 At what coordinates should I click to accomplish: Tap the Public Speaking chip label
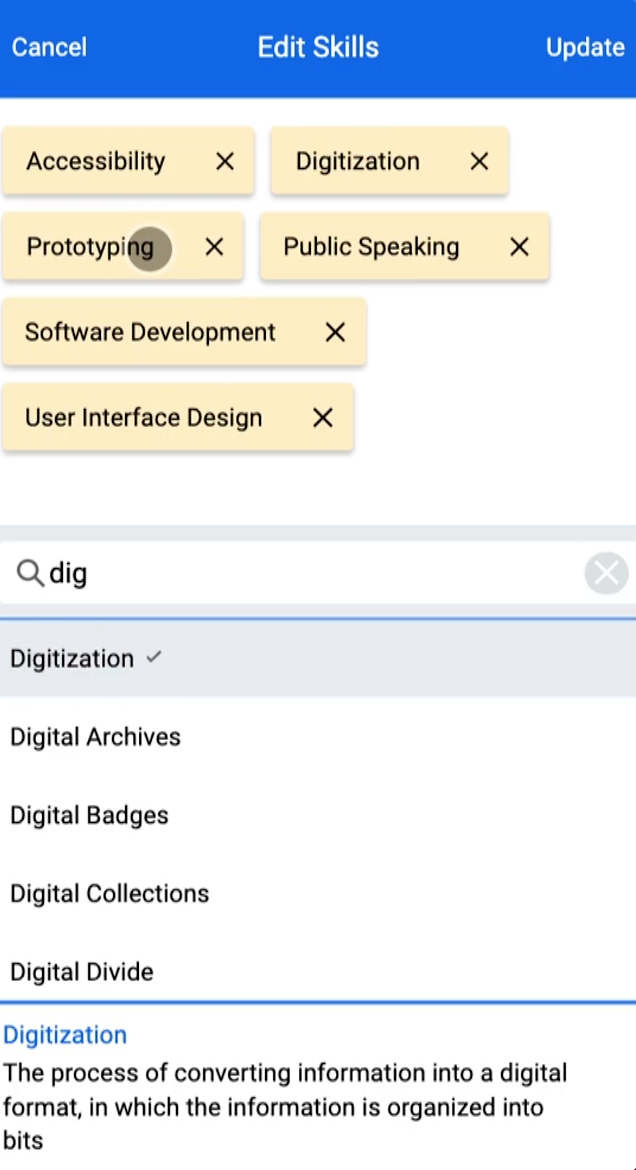tap(371, 247)
